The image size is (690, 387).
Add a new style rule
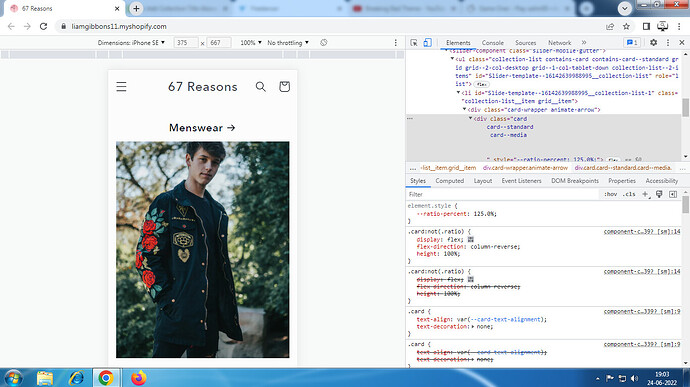click(645, 194)
